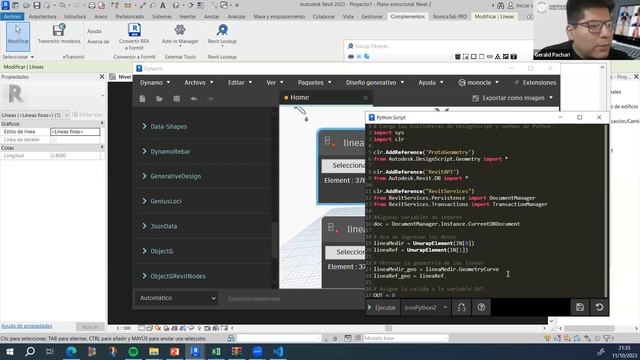Open Archivo tab in Revit
The image size is (640, 360).
tap(13, 17)
